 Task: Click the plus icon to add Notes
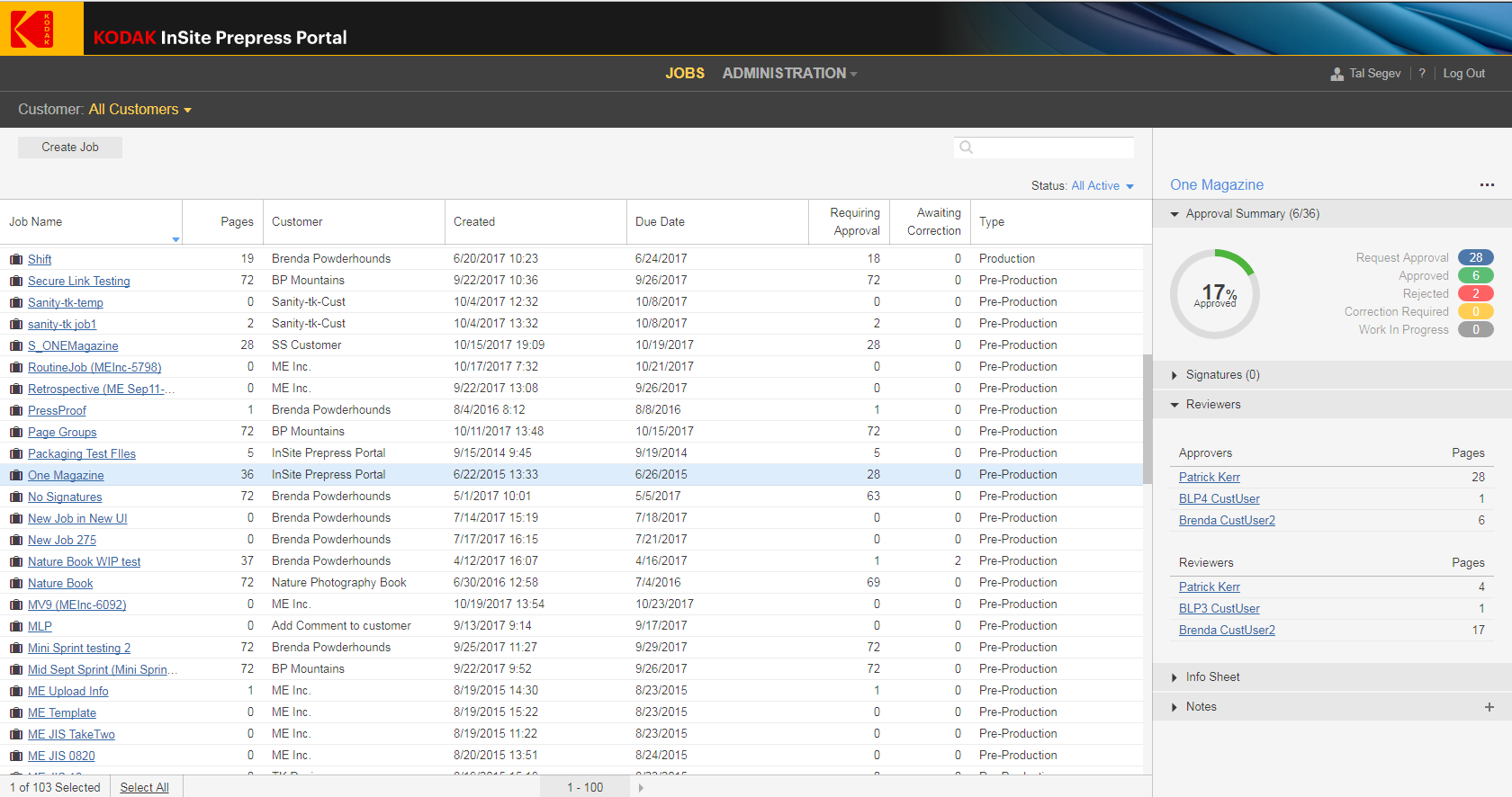pyautogui.click(x=1489, y=707)
